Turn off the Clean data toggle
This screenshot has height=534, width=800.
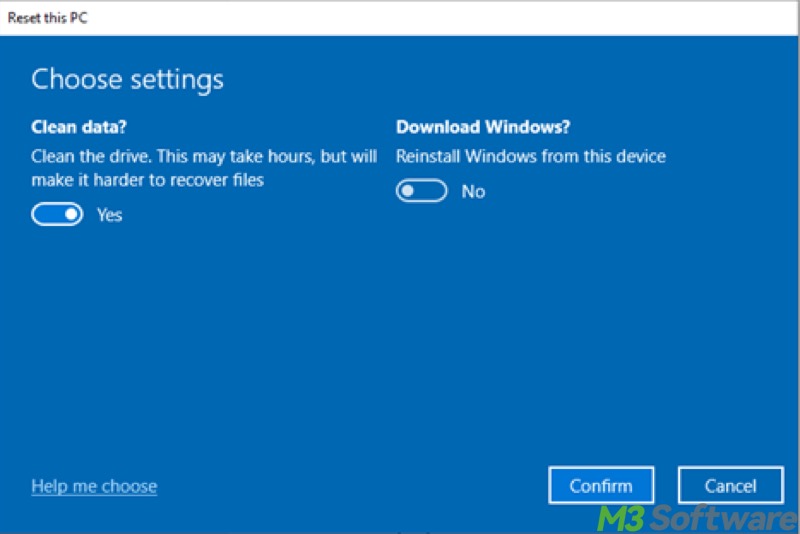click(57, 215)
